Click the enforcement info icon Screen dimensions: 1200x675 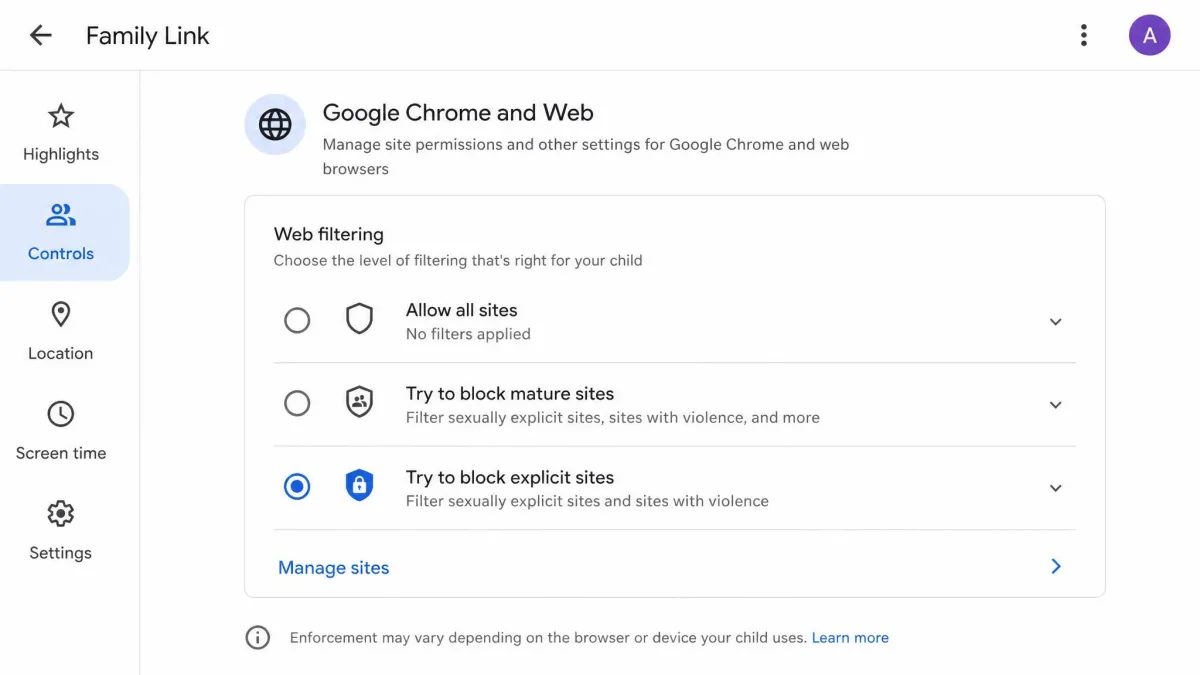(x=258, y=637)
